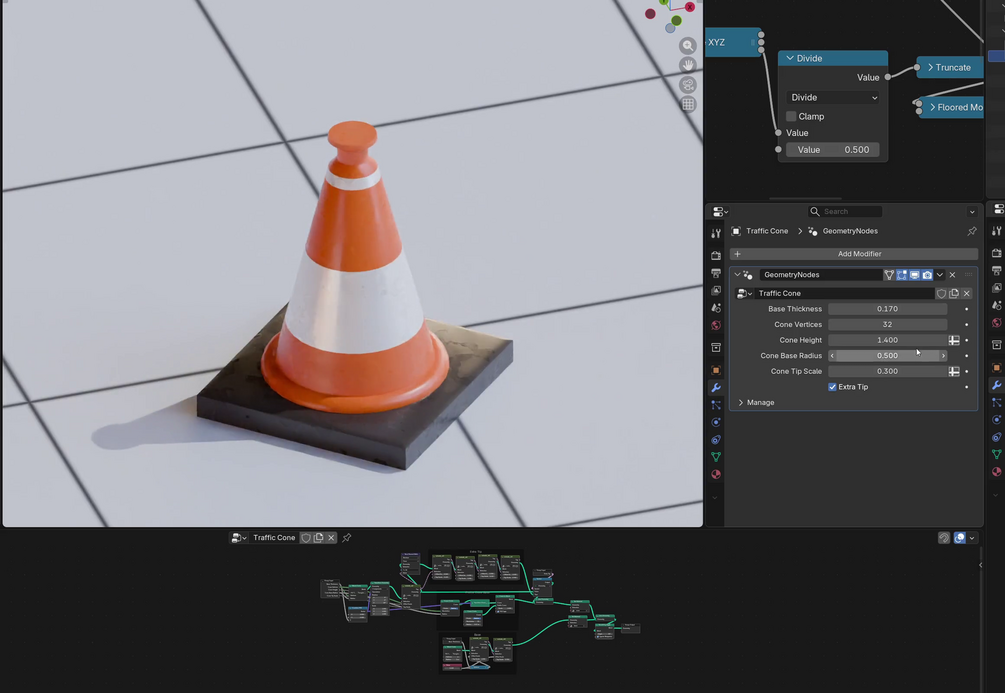Click the Traffic Cone breadcrumb
1005x693 pixels.
coord(767,231)
